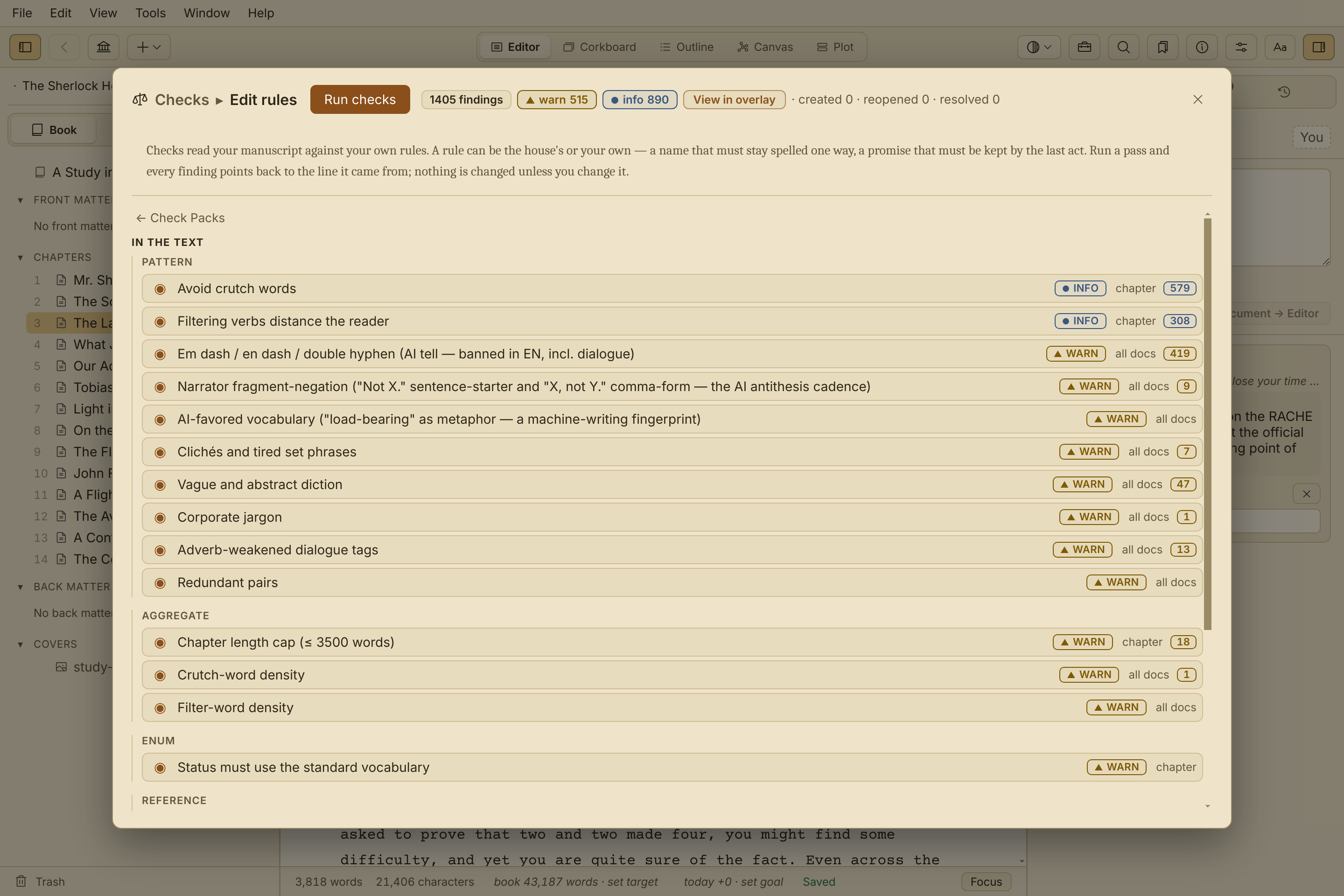Switch to the Corkboard view tab

(x=599, y=47)
